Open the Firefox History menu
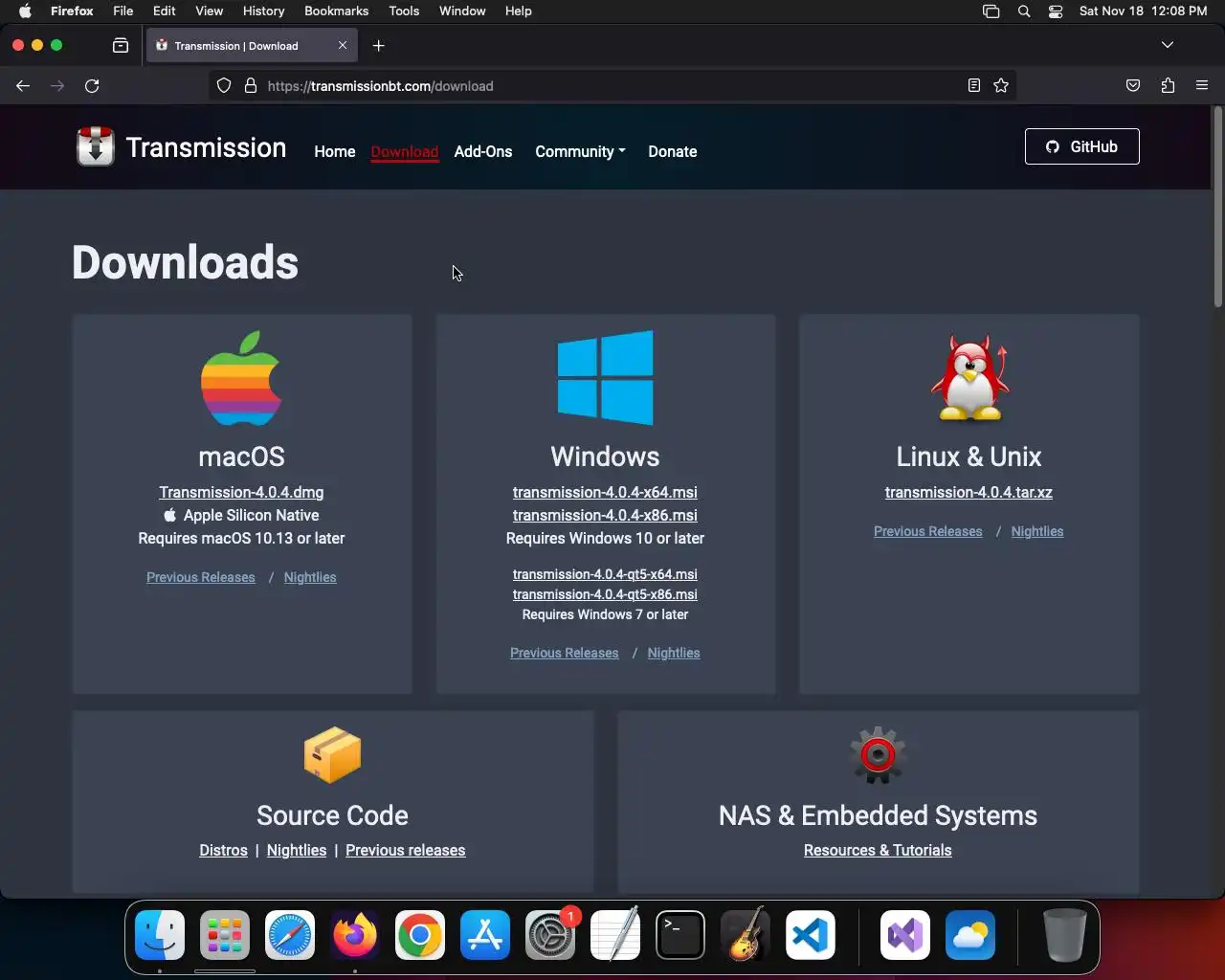Screen dimensions: 1225x980 [263, 11]
